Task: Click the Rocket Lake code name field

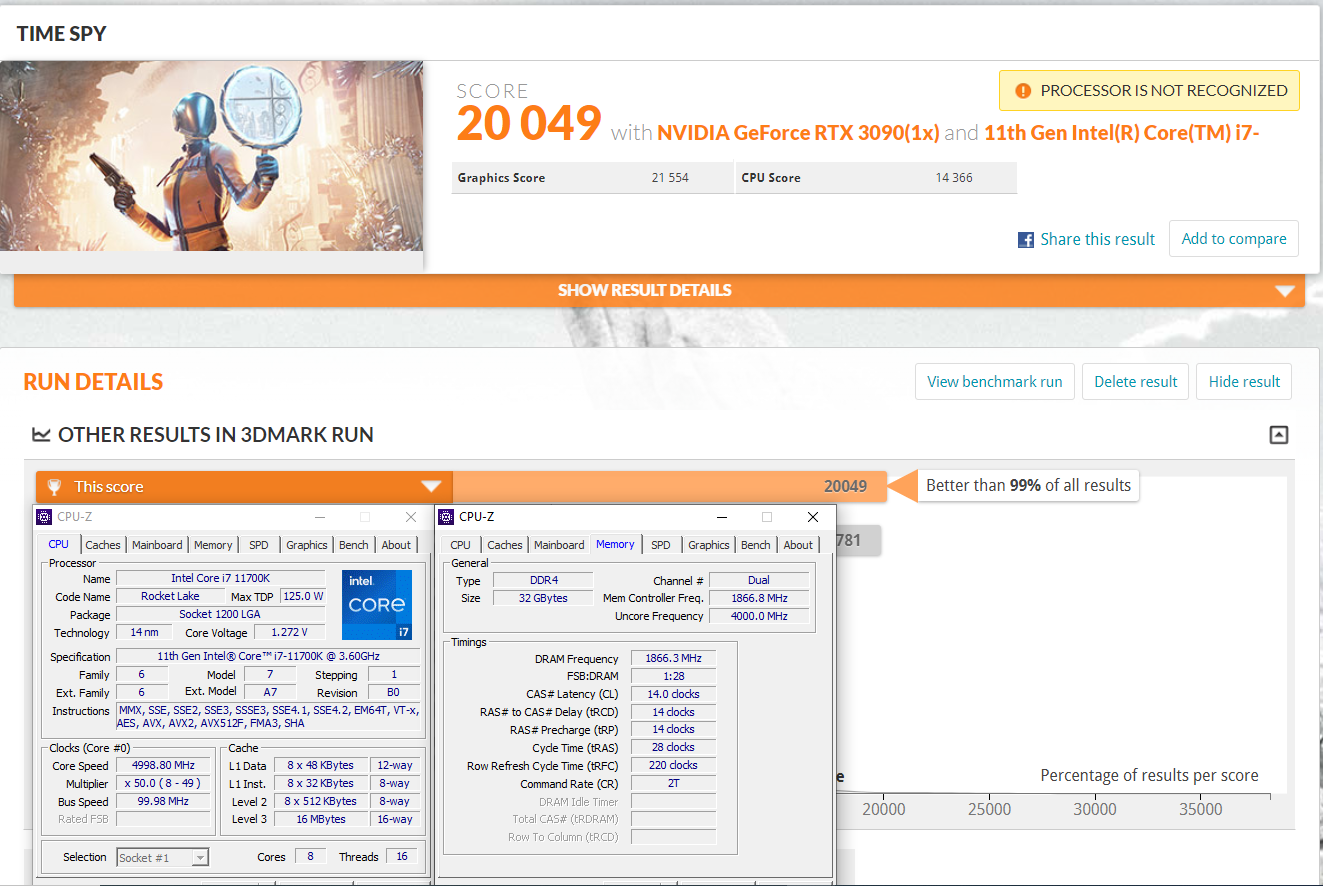Action: pyautogui.click(x=170, y=596)
